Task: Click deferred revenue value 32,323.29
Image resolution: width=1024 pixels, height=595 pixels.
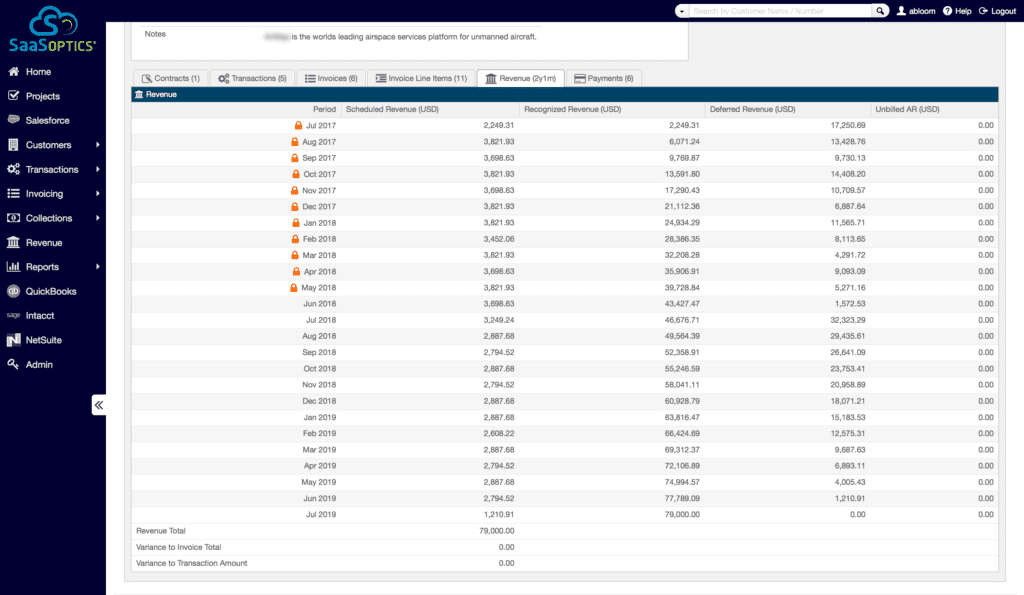Action: 848,320
